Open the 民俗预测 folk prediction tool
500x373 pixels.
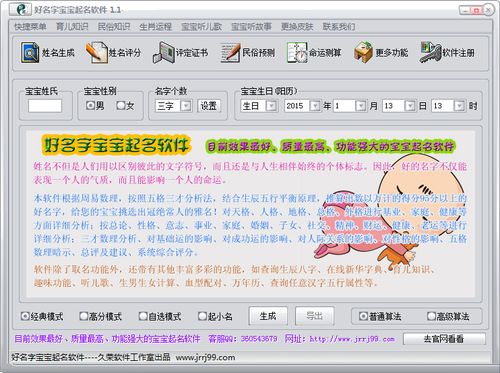(248, 53)
